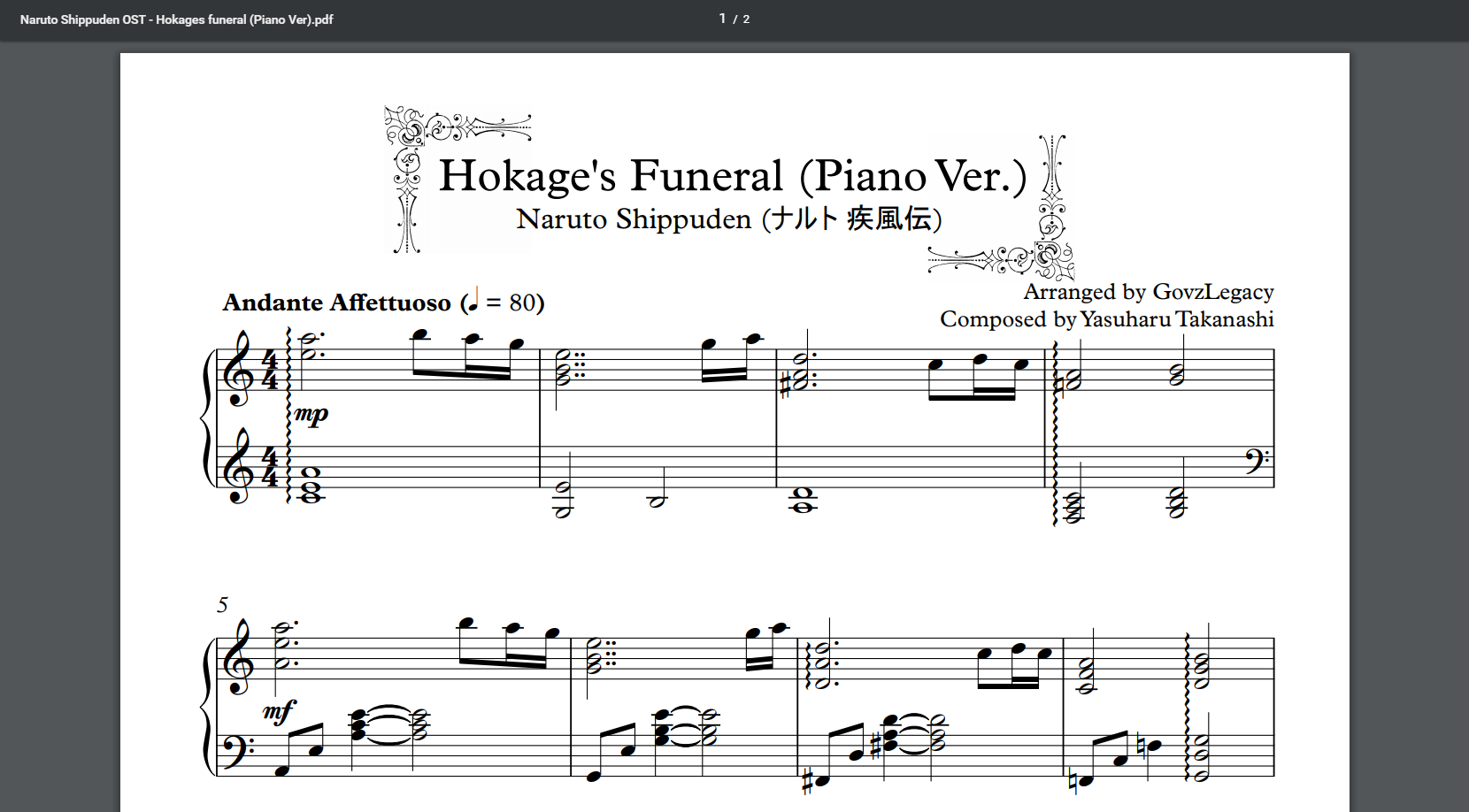Click the mp dynamic marking
Image resolution: width=1469 pixels, height=812 pixels.
pyautogui.click(x=311, y=414)
